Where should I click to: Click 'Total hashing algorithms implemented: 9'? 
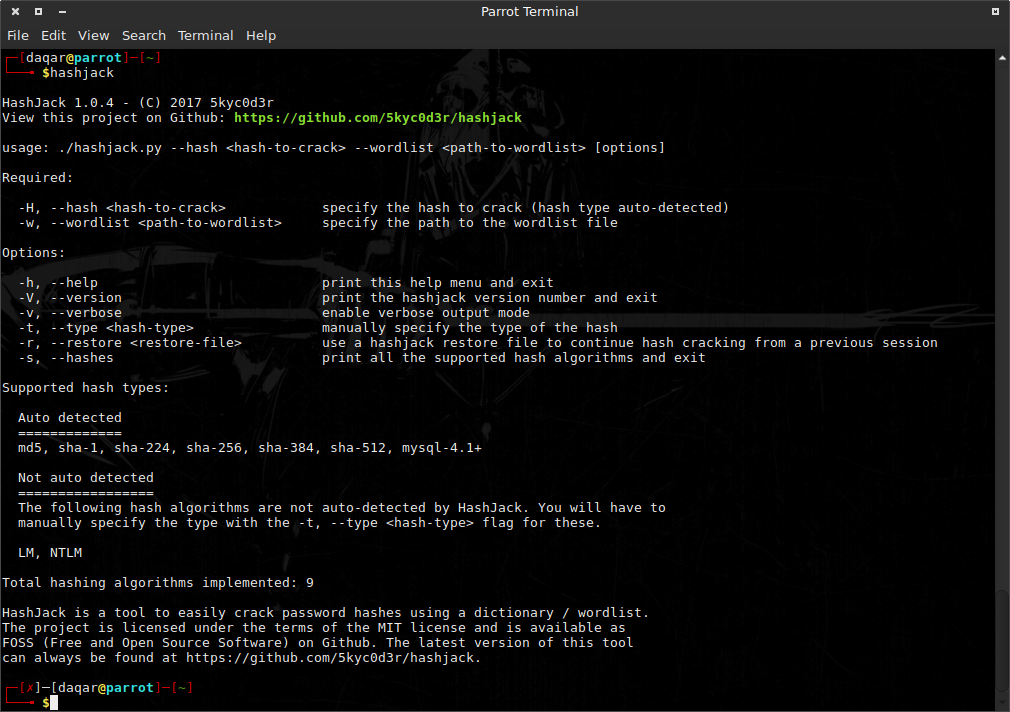tap(158, 582)
